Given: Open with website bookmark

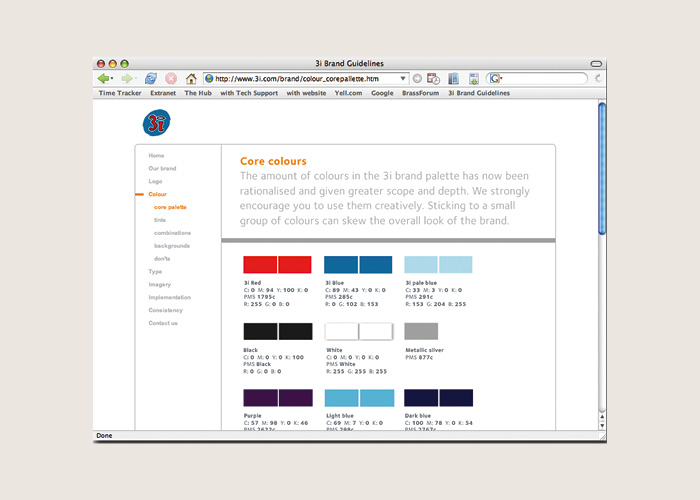Looking at the screenshot, I should pos(306,93).
